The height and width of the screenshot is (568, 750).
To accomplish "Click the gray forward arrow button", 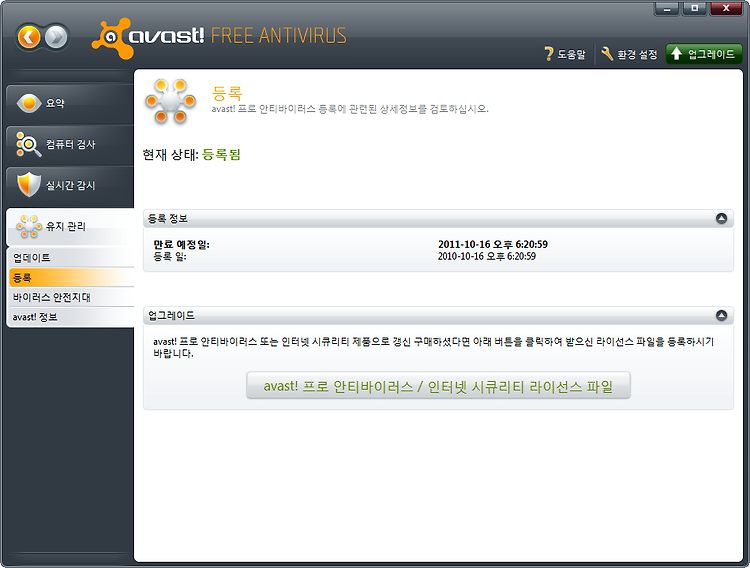I will coord(56,37).
